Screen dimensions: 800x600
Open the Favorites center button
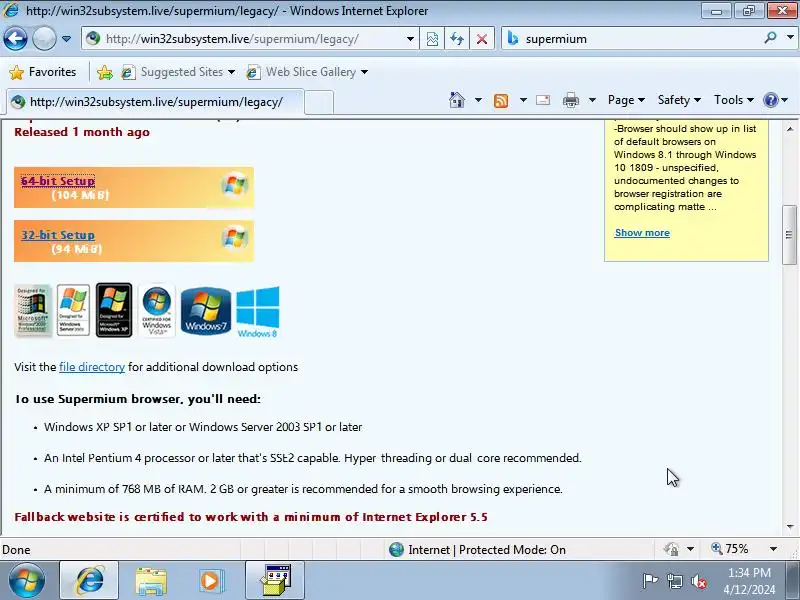[42, 72]
